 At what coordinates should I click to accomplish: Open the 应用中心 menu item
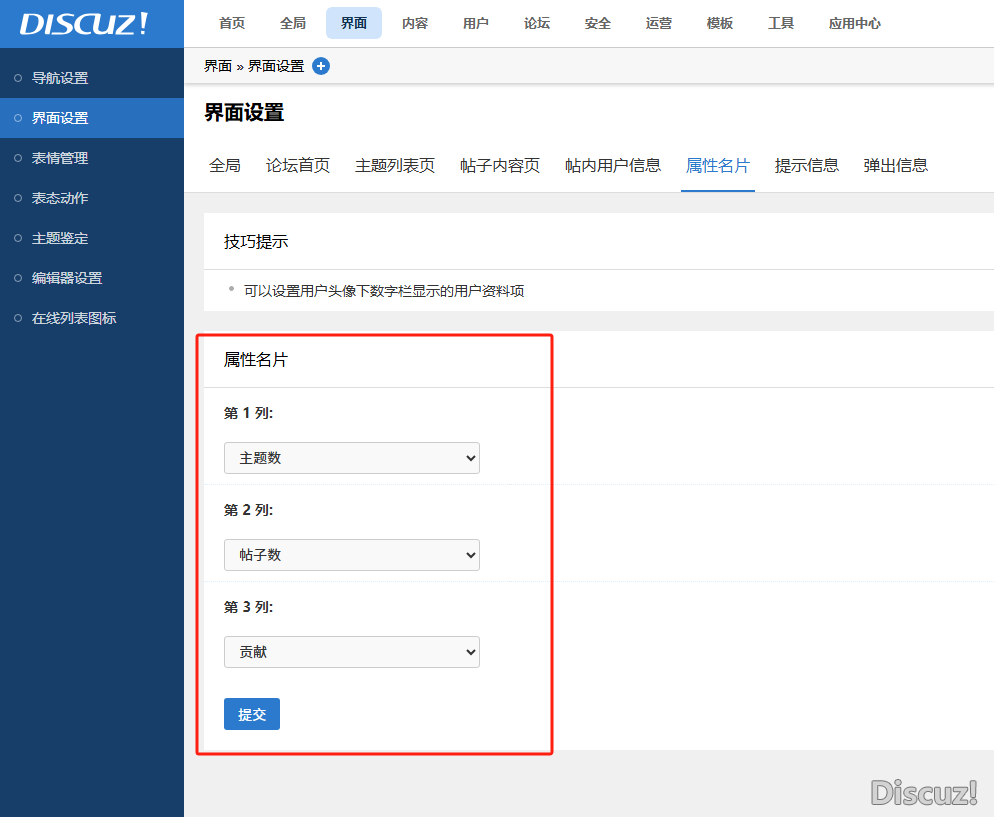pos(854,23)
